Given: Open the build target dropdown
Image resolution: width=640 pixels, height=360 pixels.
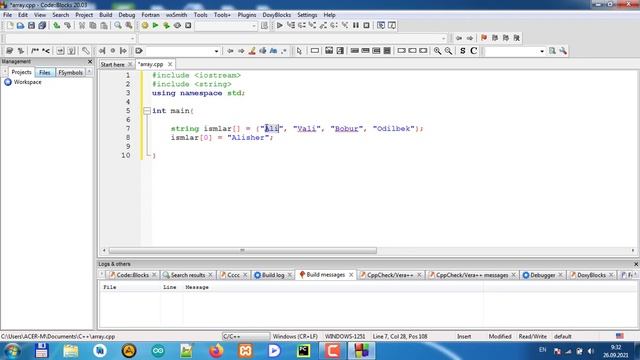Looking at the screenshot, I should [226, 26].
